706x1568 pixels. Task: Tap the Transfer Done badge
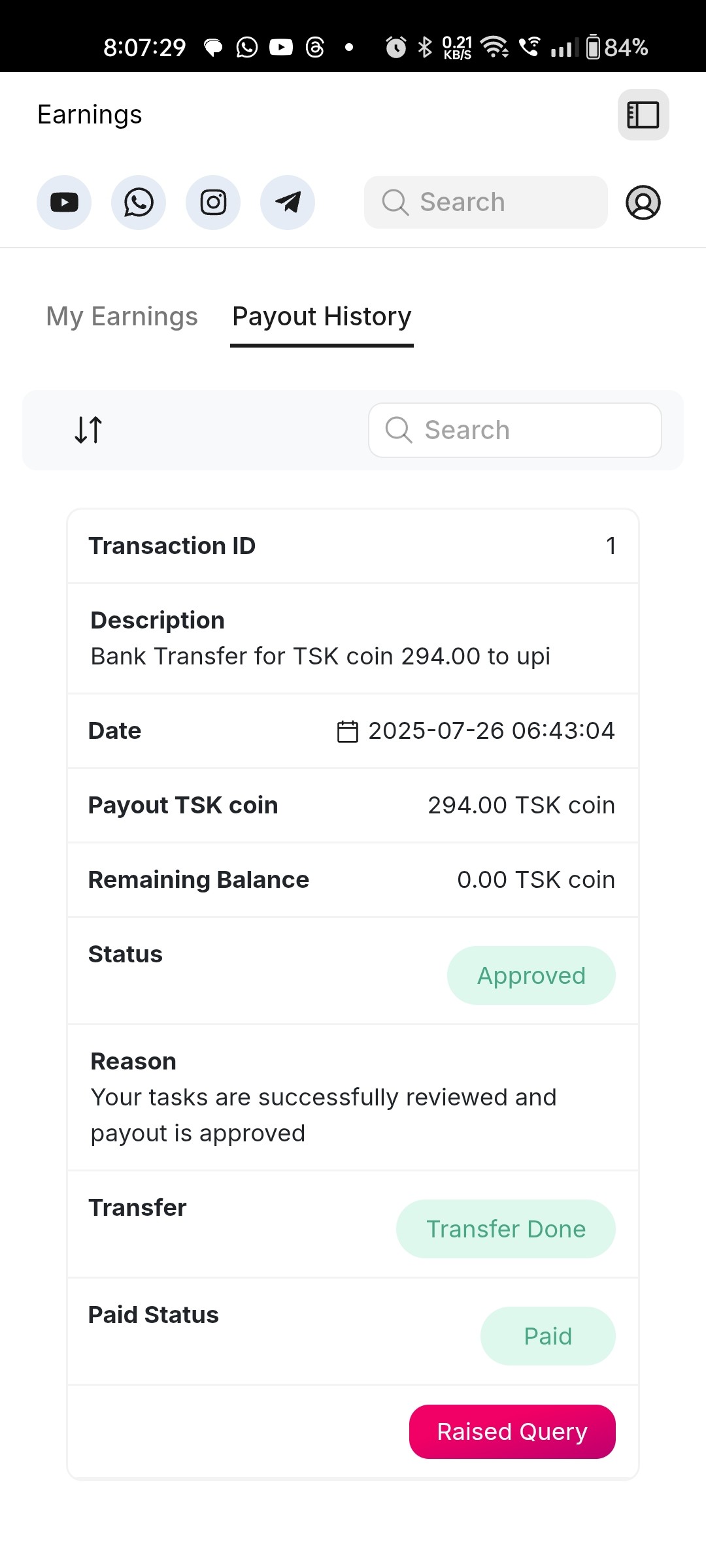(x=505, y=1229)
